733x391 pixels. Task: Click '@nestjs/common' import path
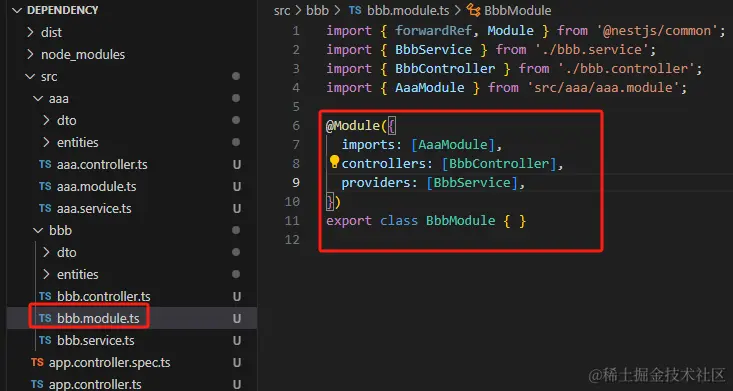[657, 31]
